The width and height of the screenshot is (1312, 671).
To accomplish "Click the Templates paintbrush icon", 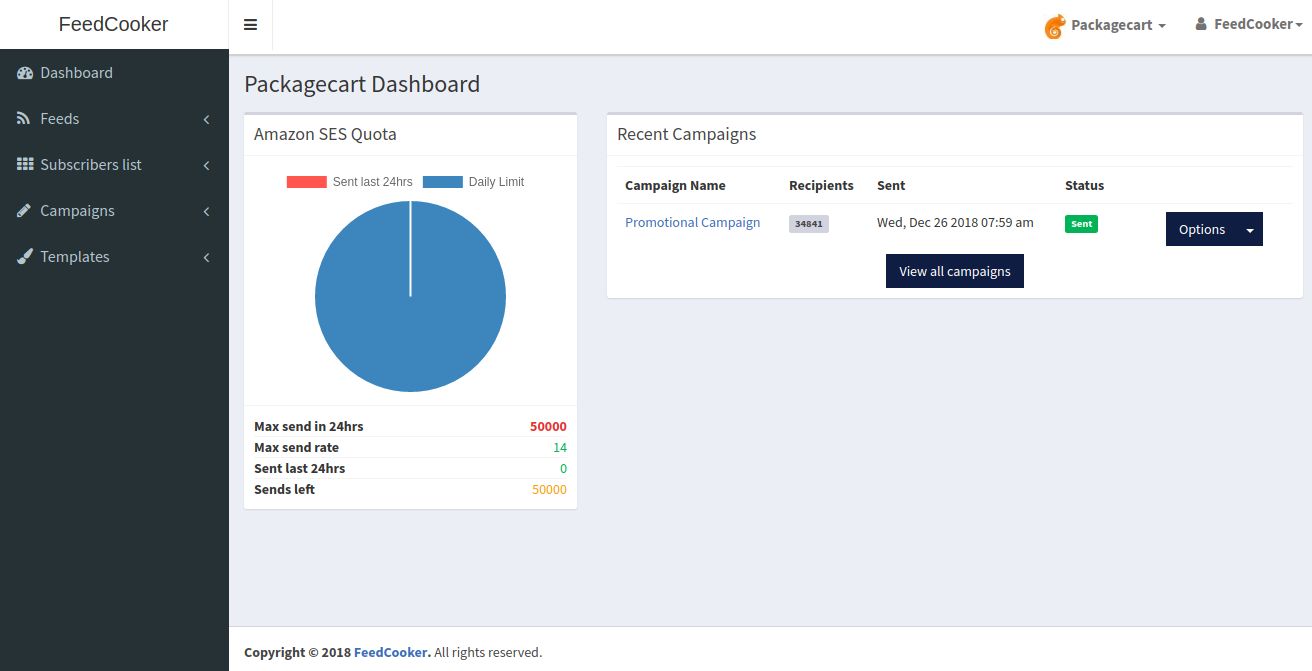I will click(25, 257).
